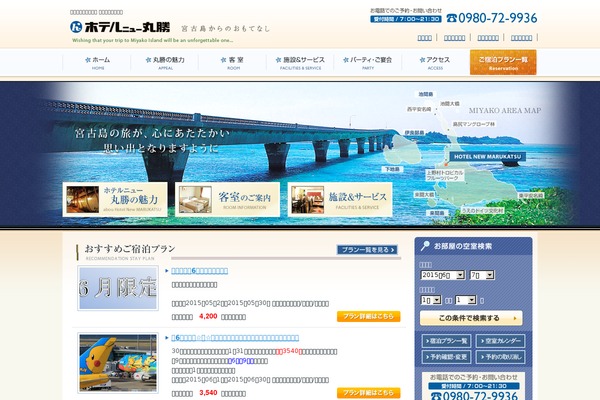600x400 pixels.
Task: Click the プラン一覧を見る button
Action: (x=367, y=250)
